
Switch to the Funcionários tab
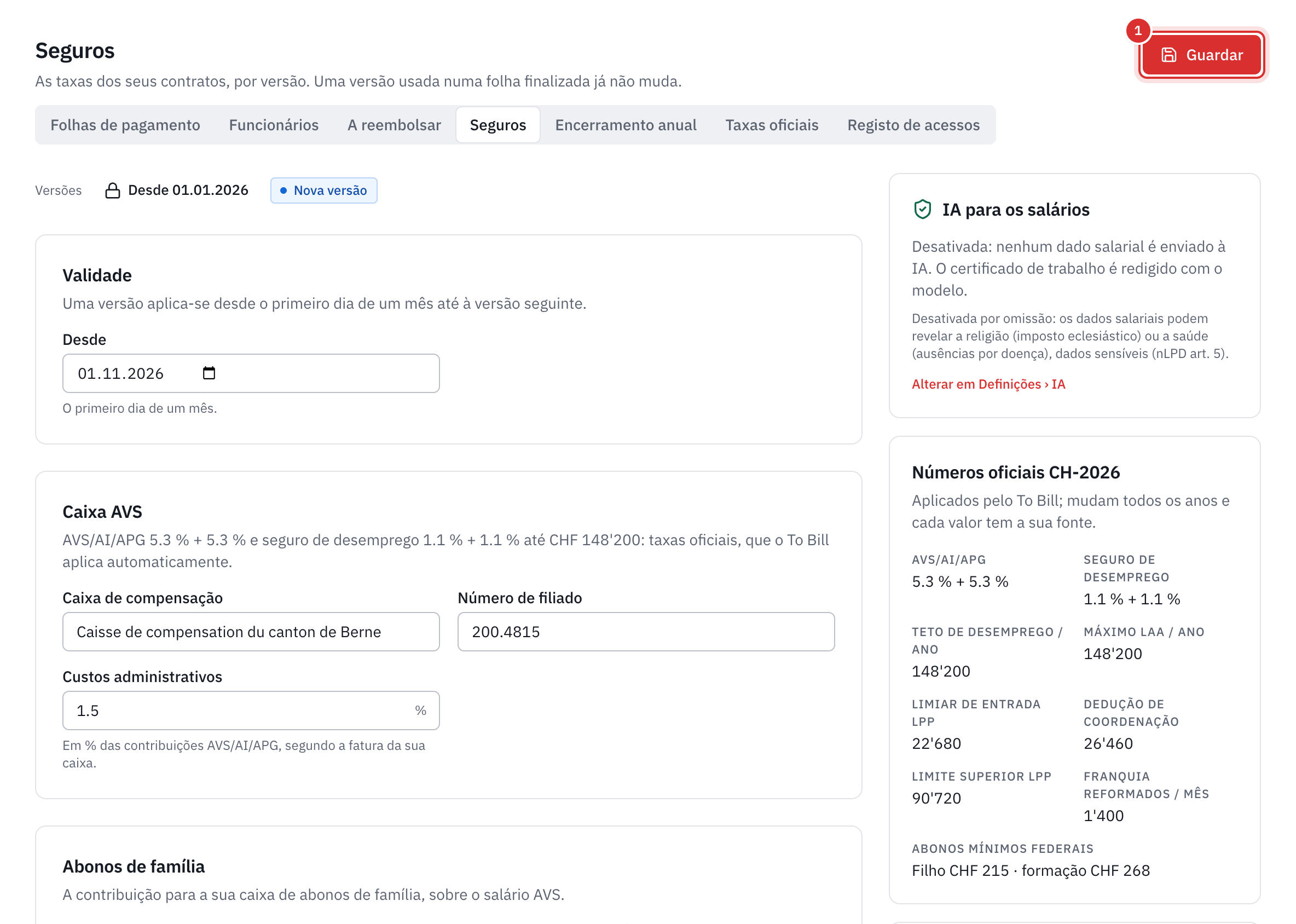point(274,125)
